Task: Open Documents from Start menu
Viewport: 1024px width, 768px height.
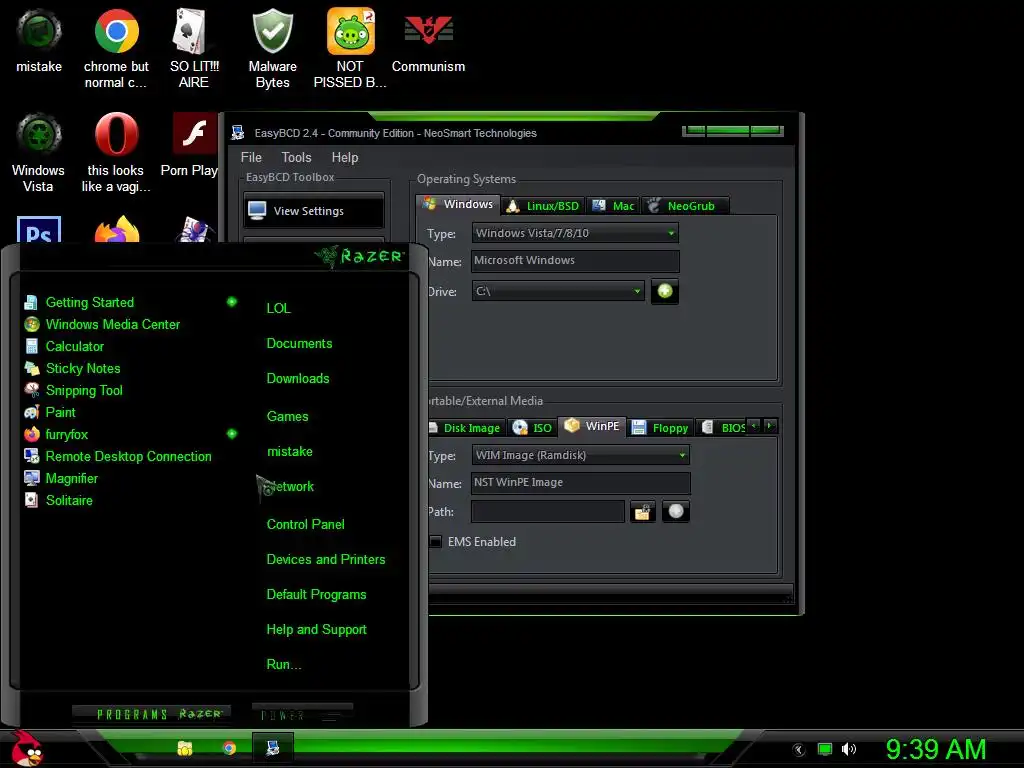Action: point(299,344)
